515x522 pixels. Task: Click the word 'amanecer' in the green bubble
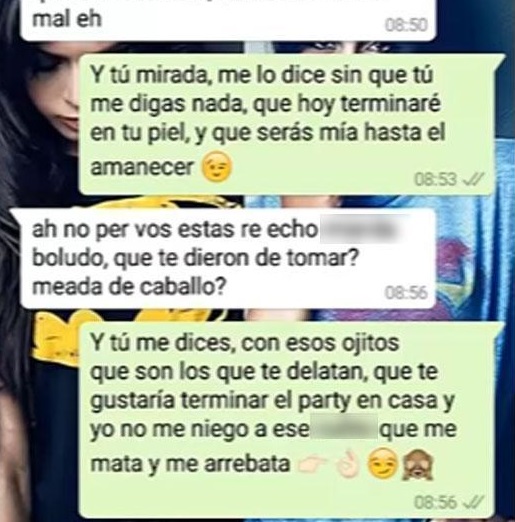[x=142, y=167]
